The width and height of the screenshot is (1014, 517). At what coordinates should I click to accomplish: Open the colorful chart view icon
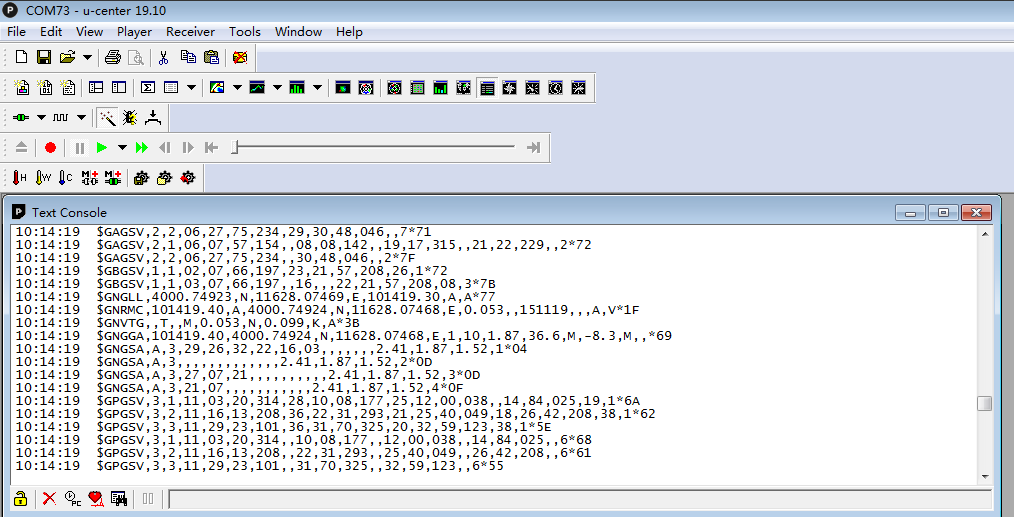pos(217,87)
